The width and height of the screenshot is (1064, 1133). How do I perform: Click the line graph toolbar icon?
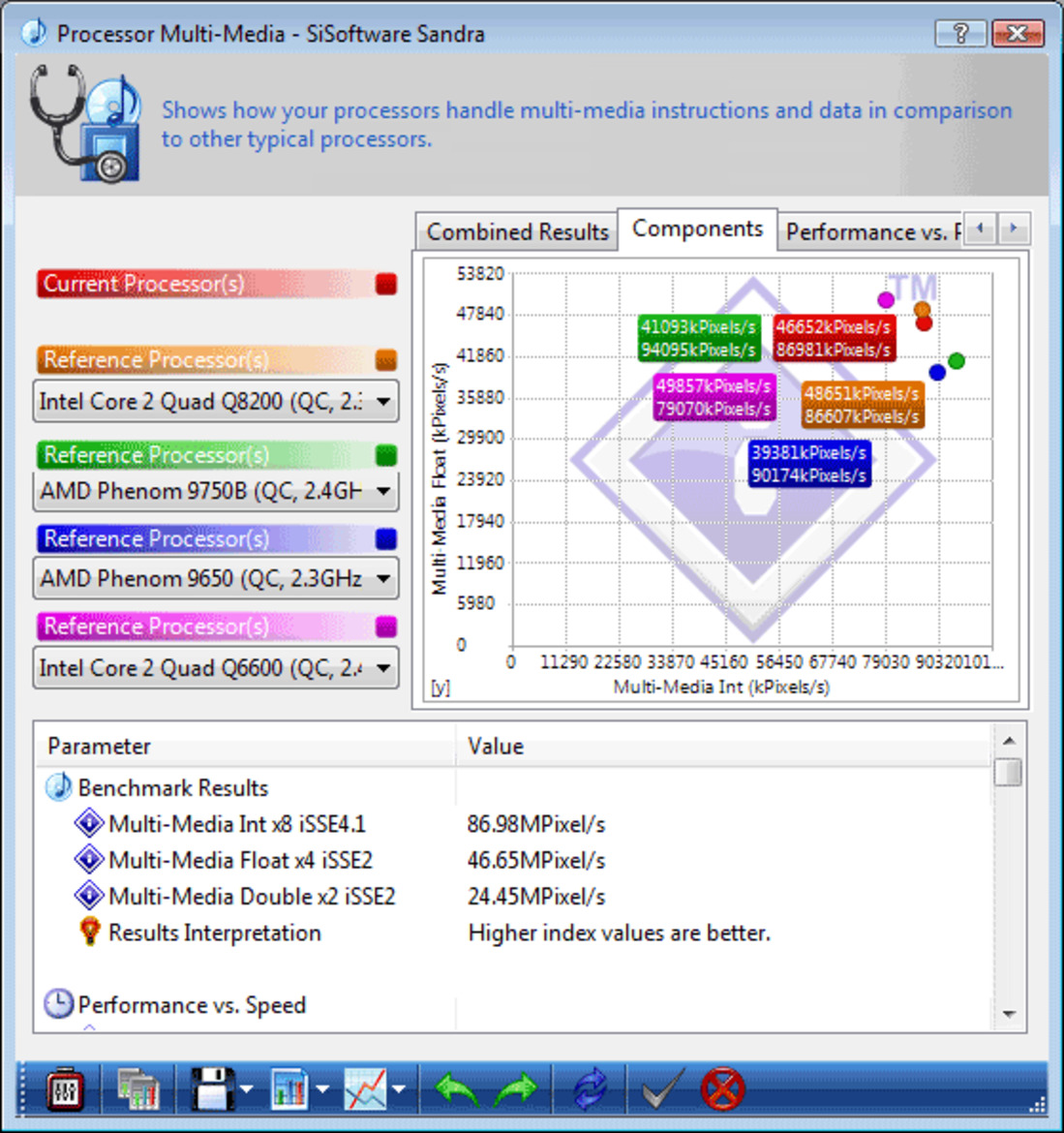pos(366,1088)
